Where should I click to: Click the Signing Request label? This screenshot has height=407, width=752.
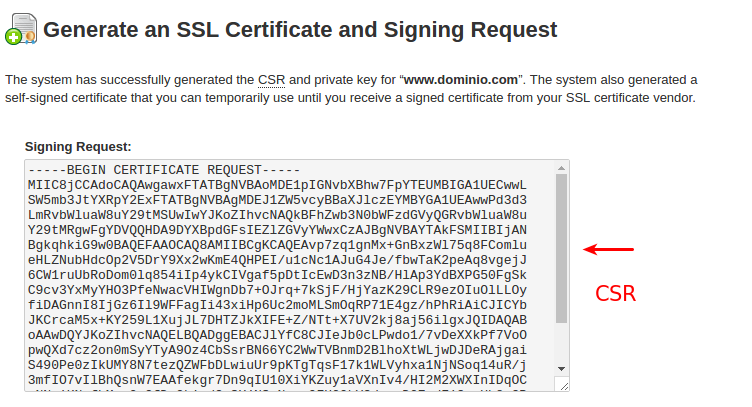78,147
